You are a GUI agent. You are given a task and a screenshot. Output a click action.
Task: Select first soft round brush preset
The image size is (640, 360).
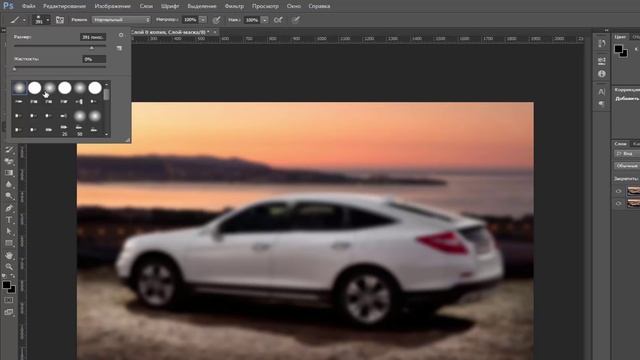[20, 88]
